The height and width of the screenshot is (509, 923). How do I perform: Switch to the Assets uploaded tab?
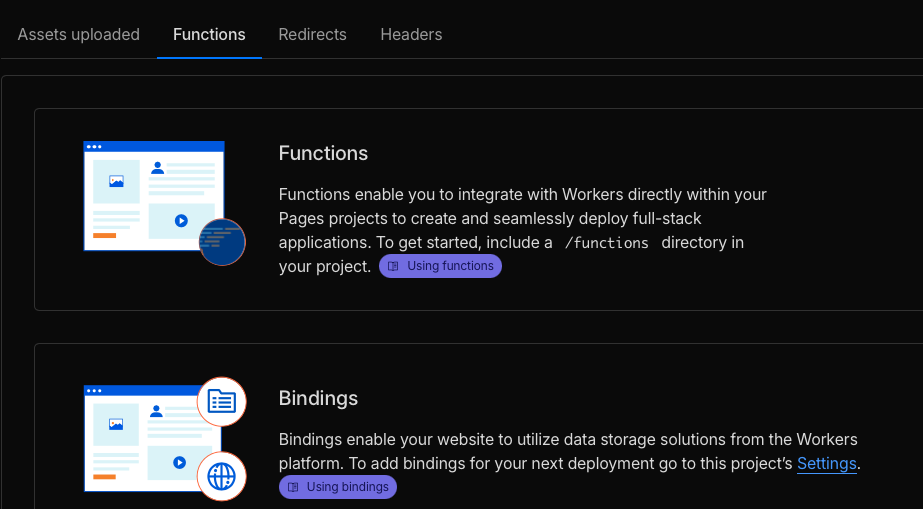(78, 34)
